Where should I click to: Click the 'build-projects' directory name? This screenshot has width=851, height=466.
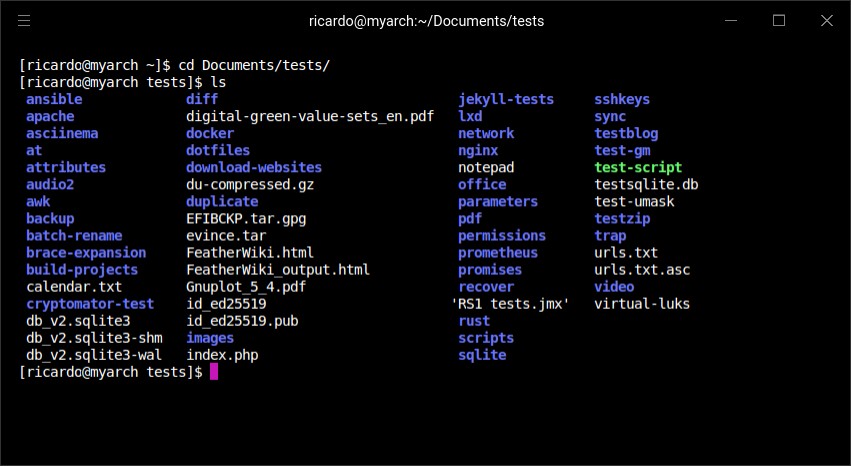point(82,270)
